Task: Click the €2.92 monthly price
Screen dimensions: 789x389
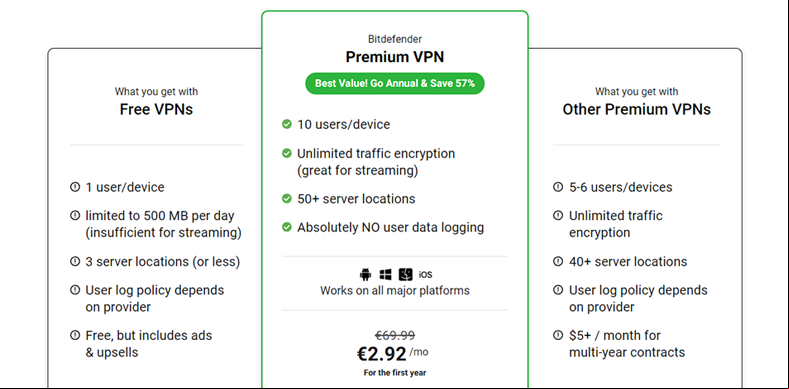Action: click(x=382, y=354)
